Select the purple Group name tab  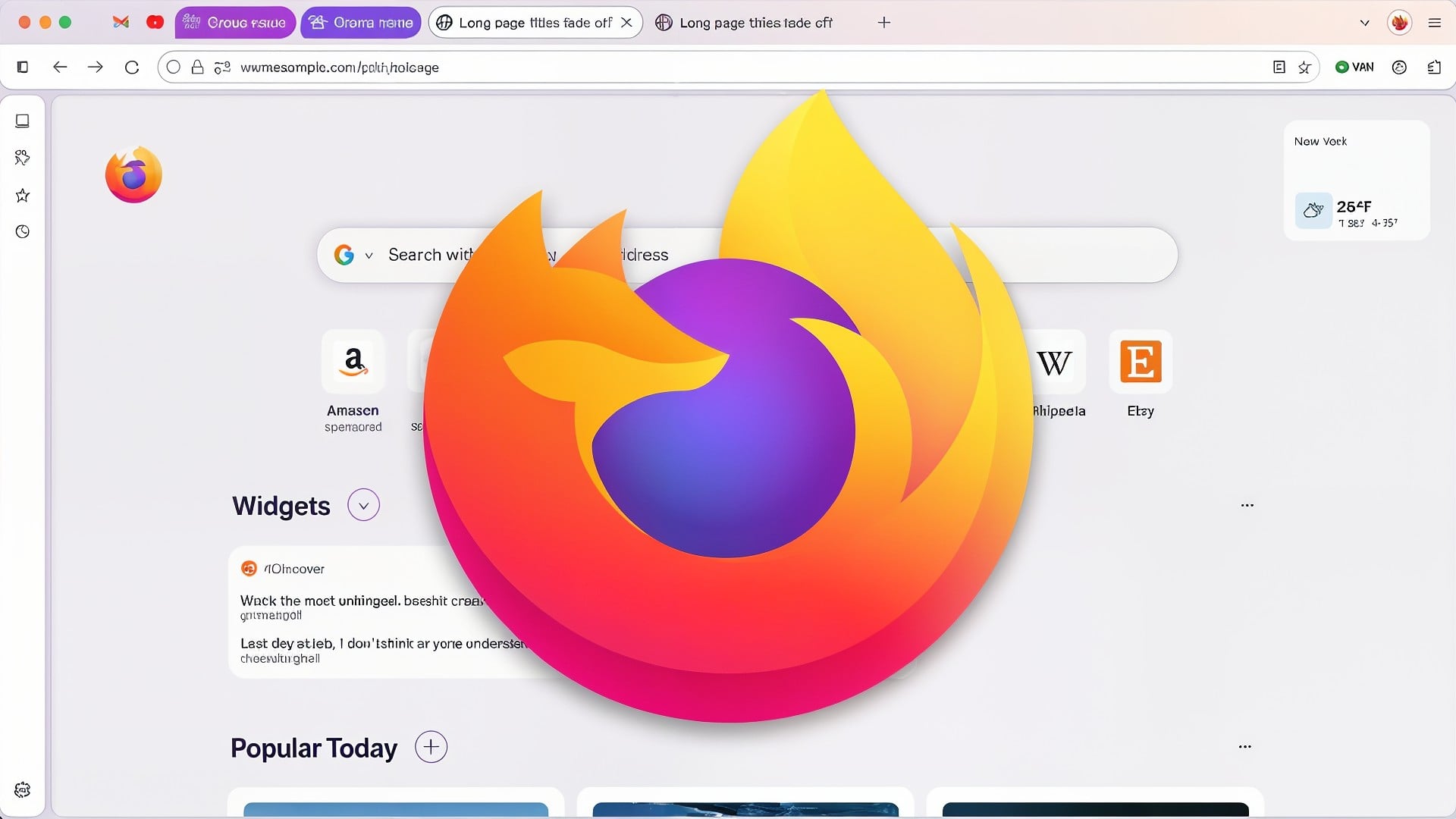click(x=234, y=23)
